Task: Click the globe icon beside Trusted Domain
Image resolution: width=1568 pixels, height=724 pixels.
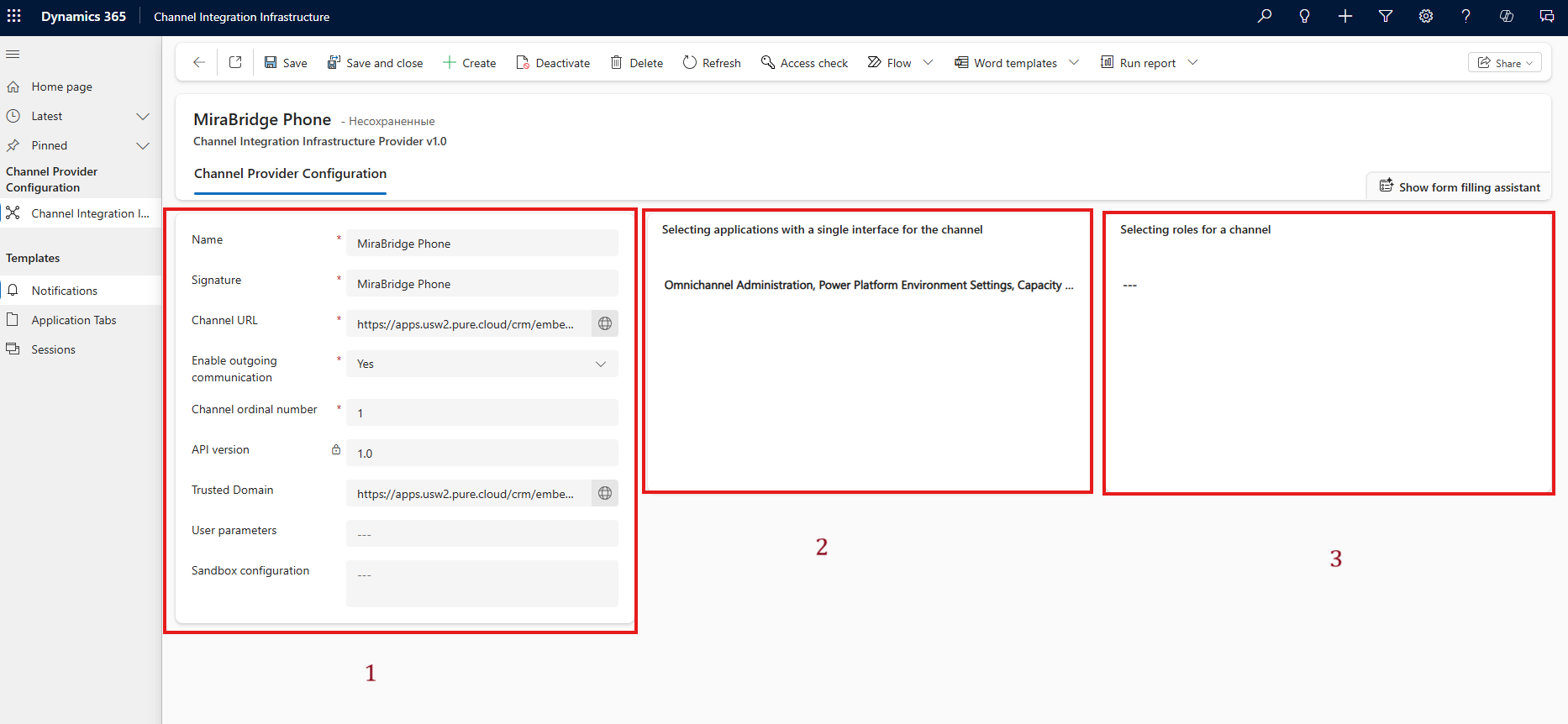Action: 605,494
